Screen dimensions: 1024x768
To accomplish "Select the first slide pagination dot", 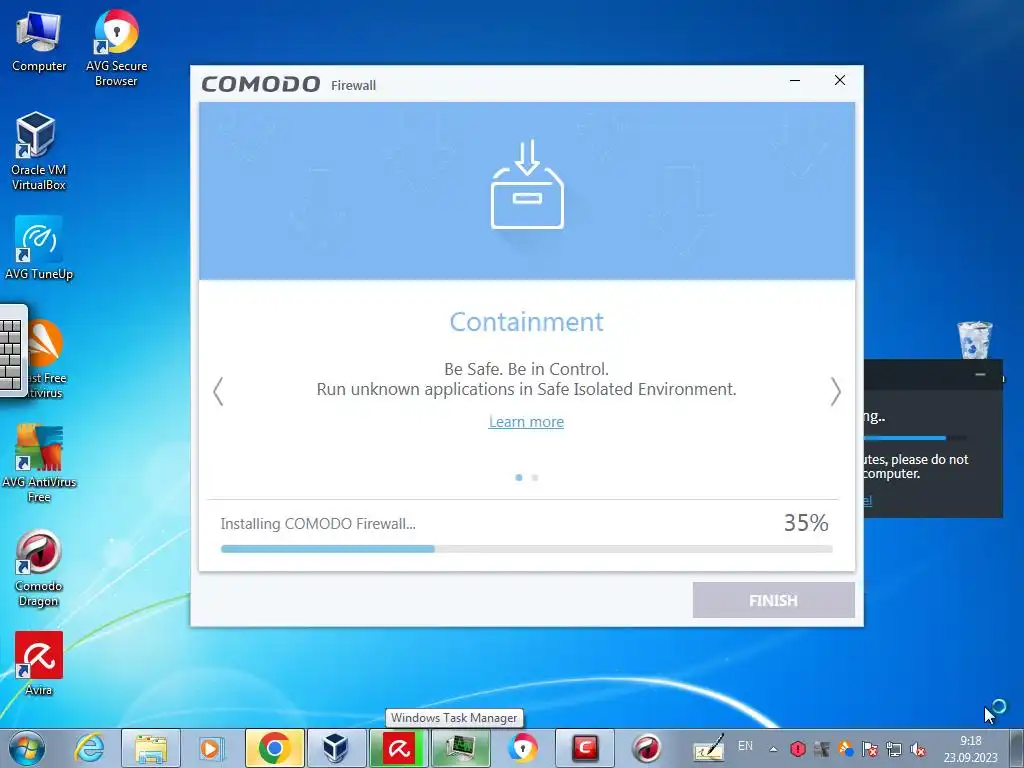I will point(519,477).
